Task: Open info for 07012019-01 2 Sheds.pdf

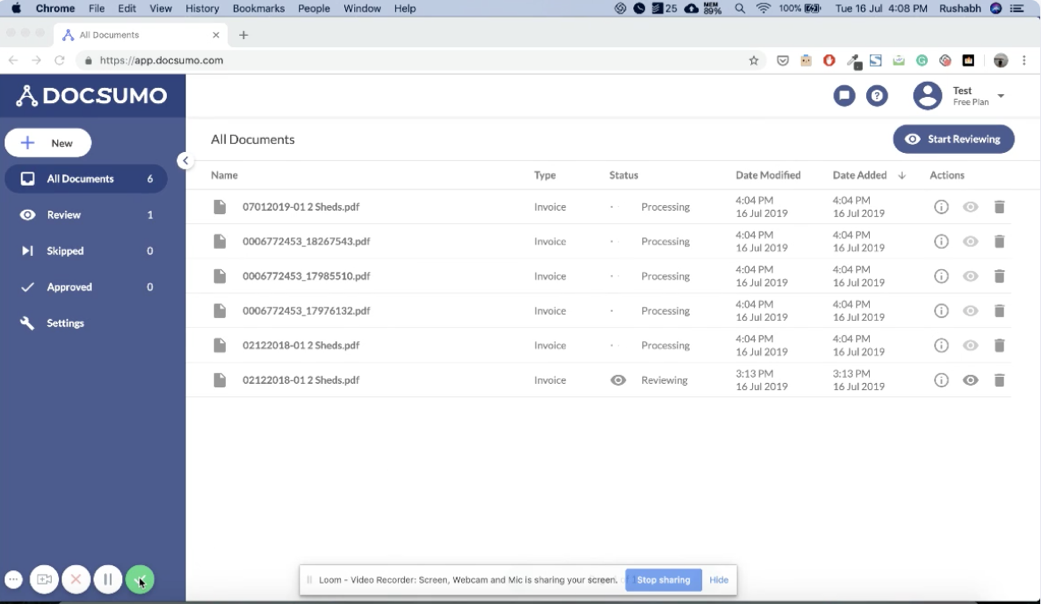Action: click(941, 207)
